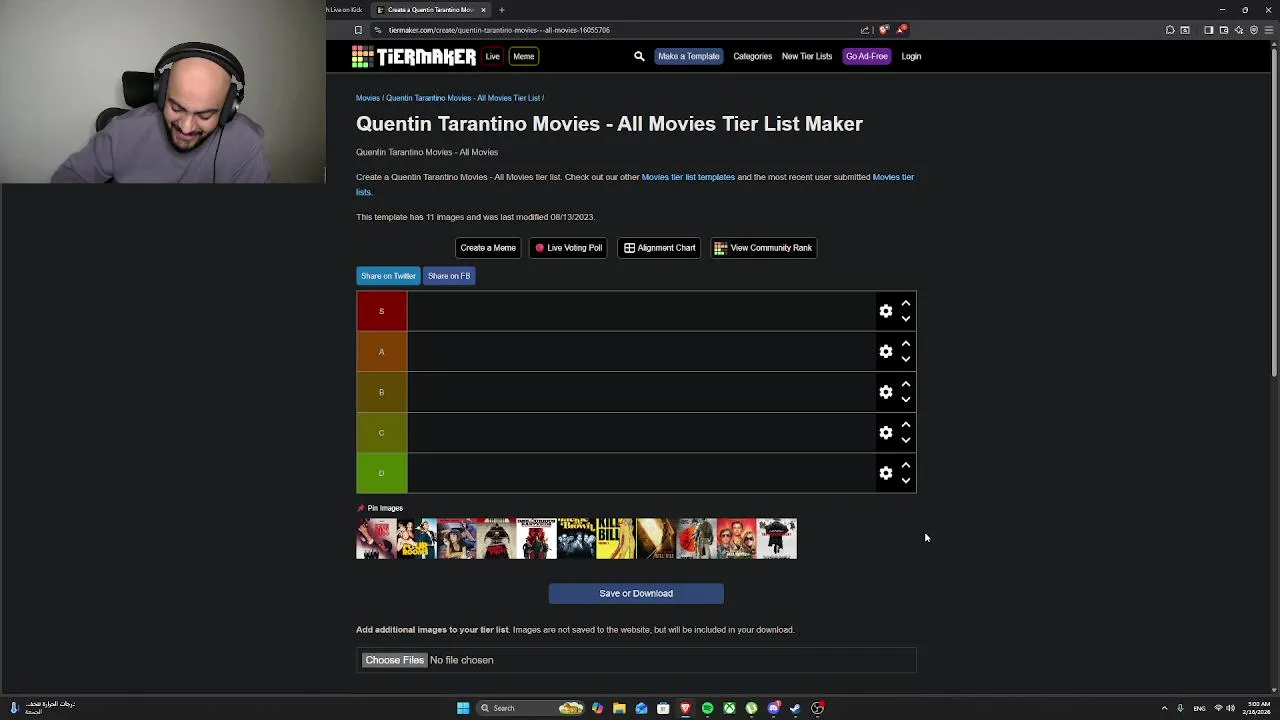The height and width of the screenshot is (720, 1280).
Task: Click Share on Twitter
Action: tap(388, 276)
